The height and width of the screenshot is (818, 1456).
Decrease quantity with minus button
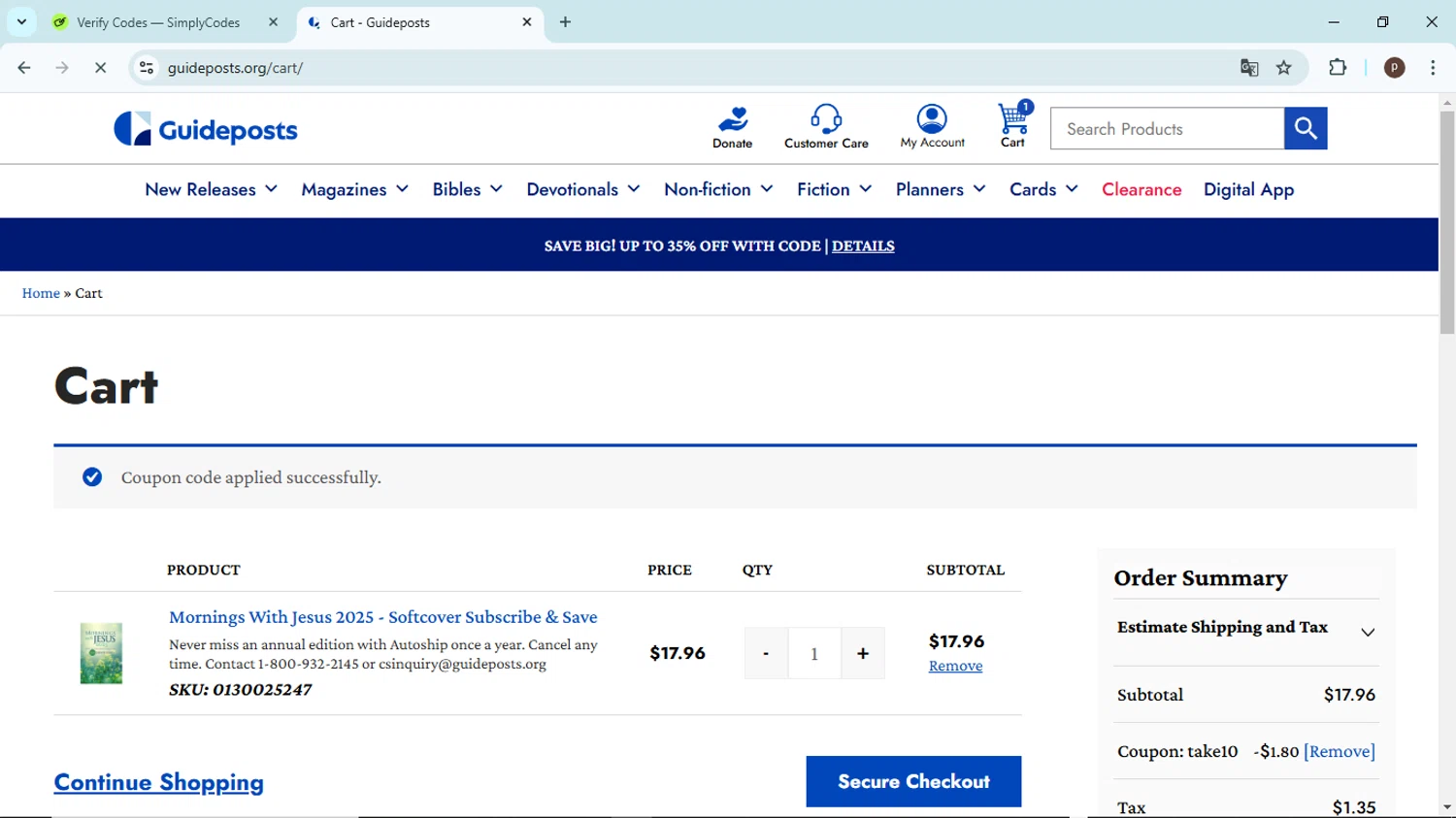[766, 653]
